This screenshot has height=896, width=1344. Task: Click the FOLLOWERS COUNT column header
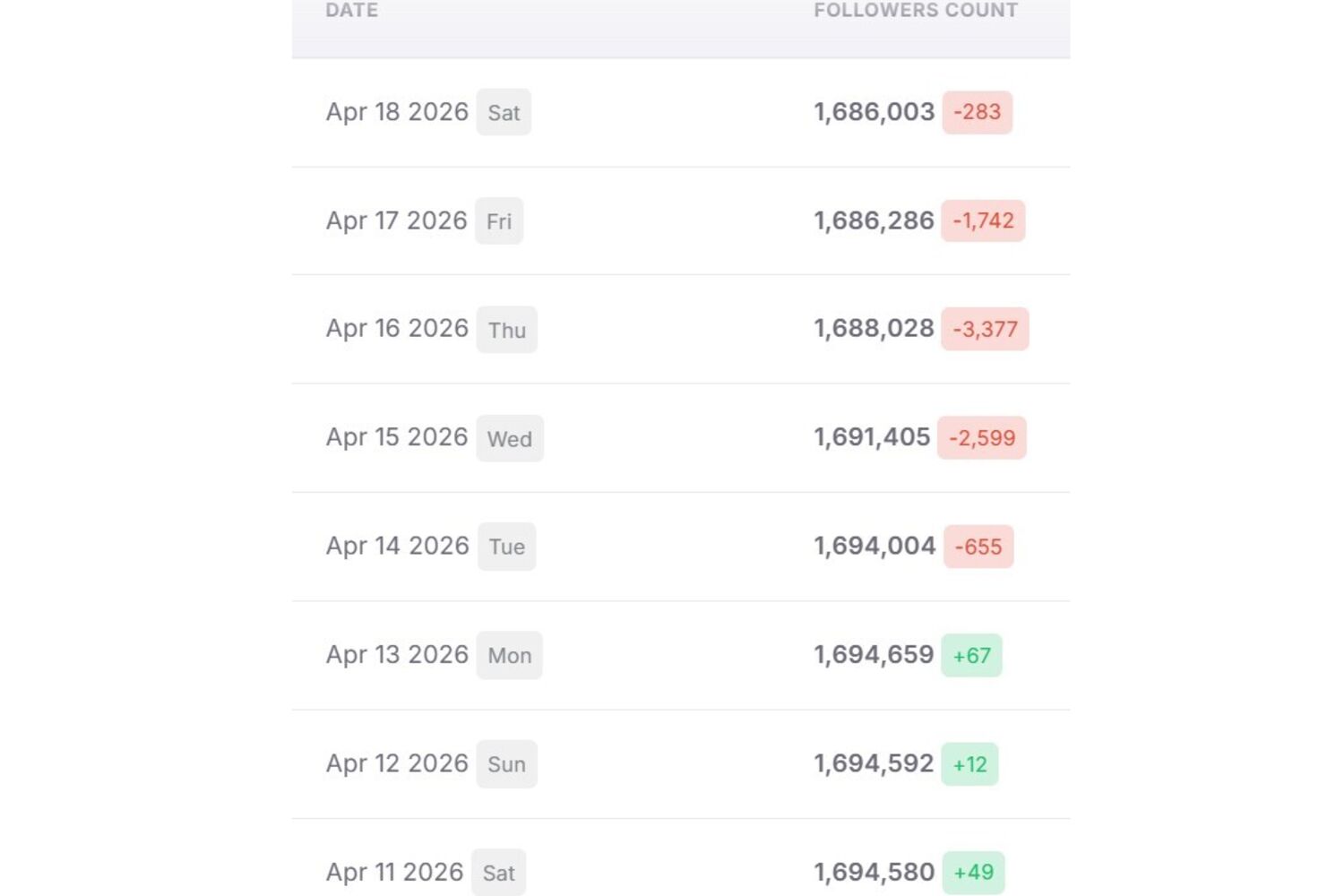point(915,11)
